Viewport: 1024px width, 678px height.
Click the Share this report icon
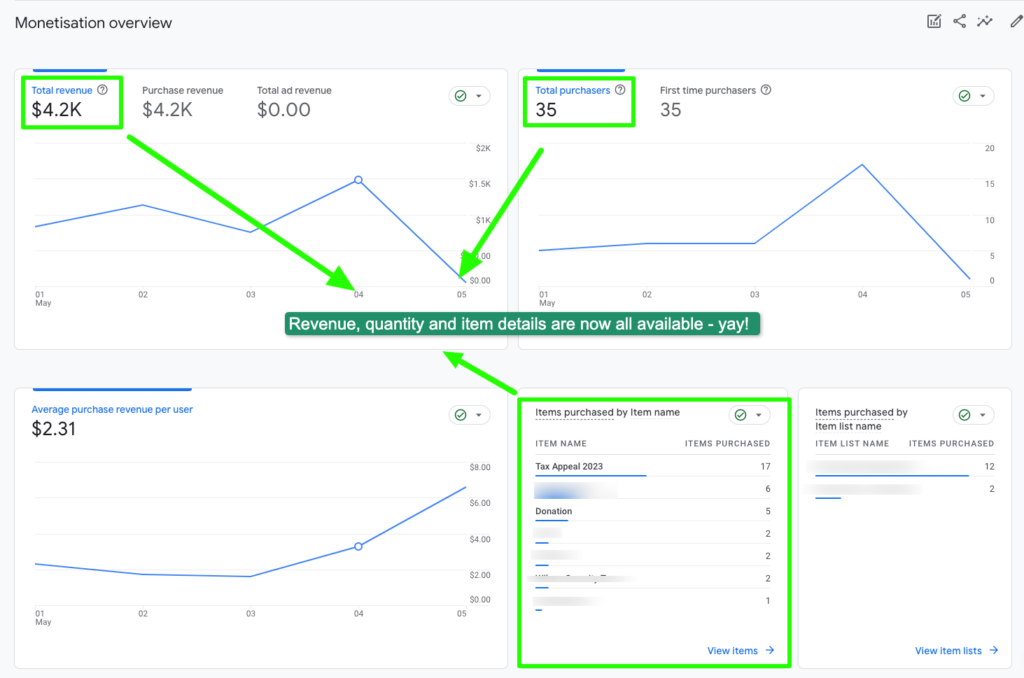959,20
